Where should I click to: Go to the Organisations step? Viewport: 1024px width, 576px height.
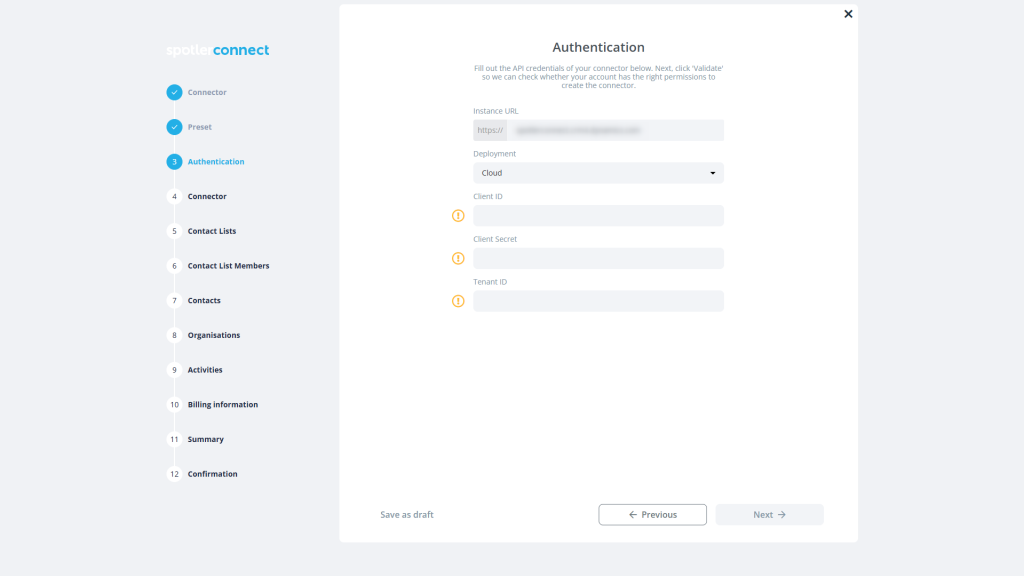214,335
